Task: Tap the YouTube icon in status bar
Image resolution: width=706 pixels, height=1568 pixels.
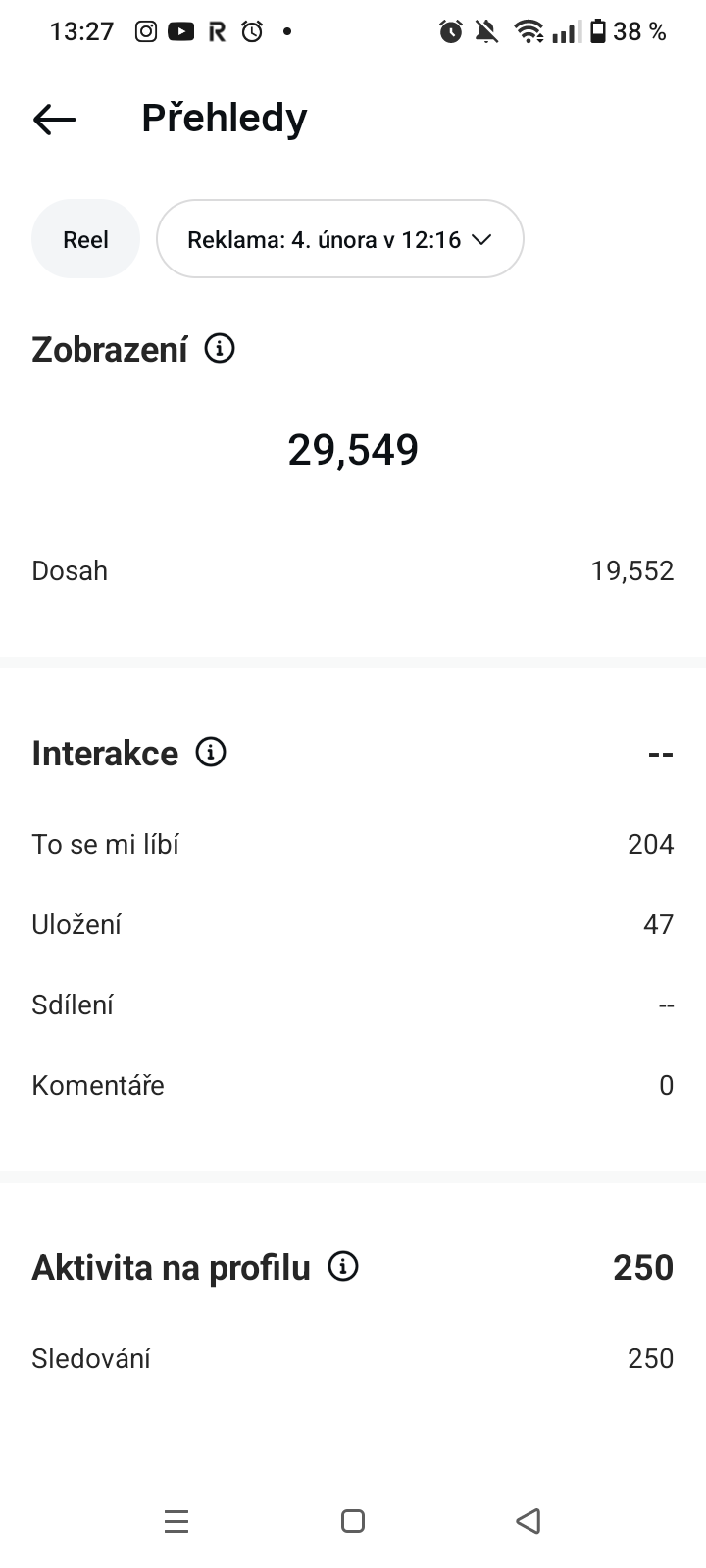Action: click(x=180, y=31)
